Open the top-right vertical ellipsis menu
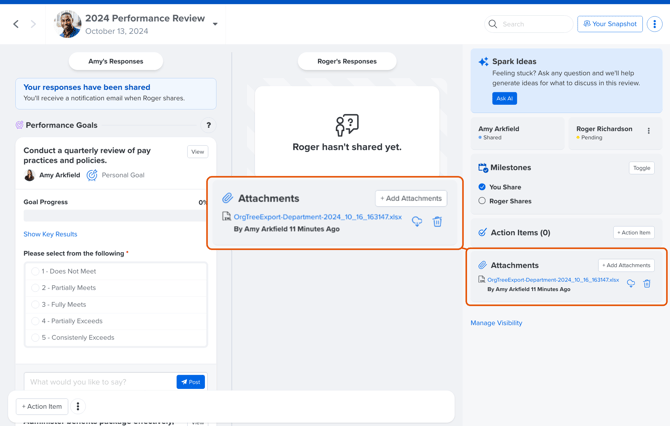670x426 pixels. (654, 24)
